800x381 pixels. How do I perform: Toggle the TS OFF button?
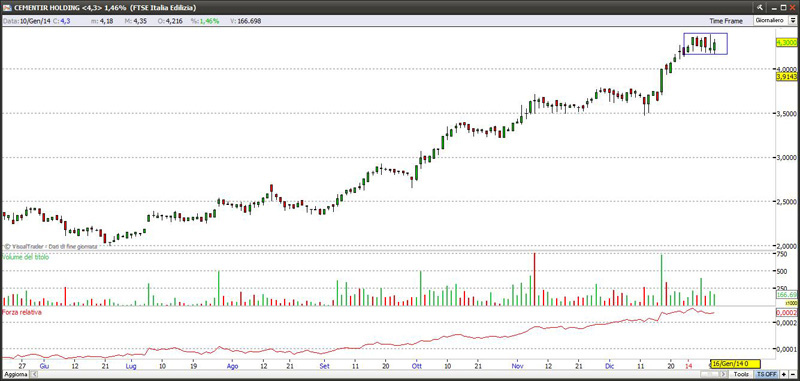766,374
